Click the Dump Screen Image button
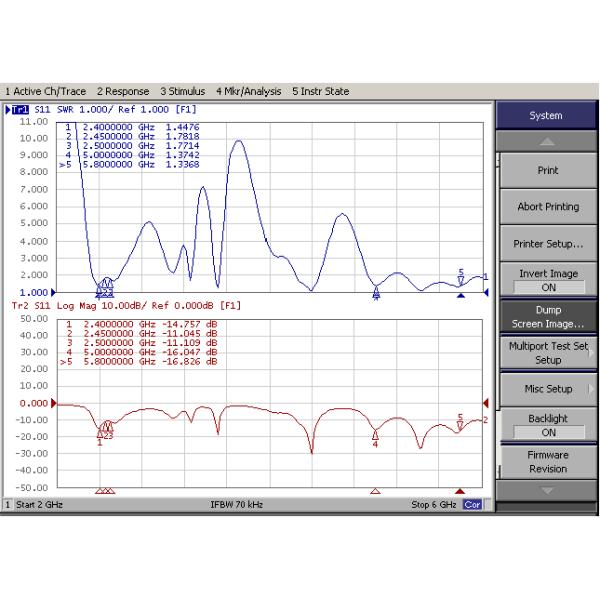The image size is (600, 600). (548, 317)
